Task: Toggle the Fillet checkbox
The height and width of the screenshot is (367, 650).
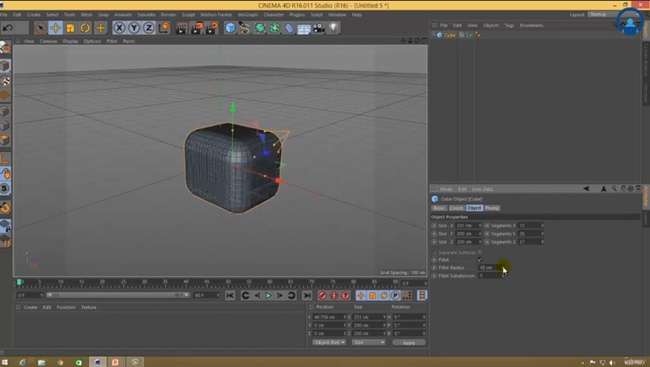Action: point(480,260)
